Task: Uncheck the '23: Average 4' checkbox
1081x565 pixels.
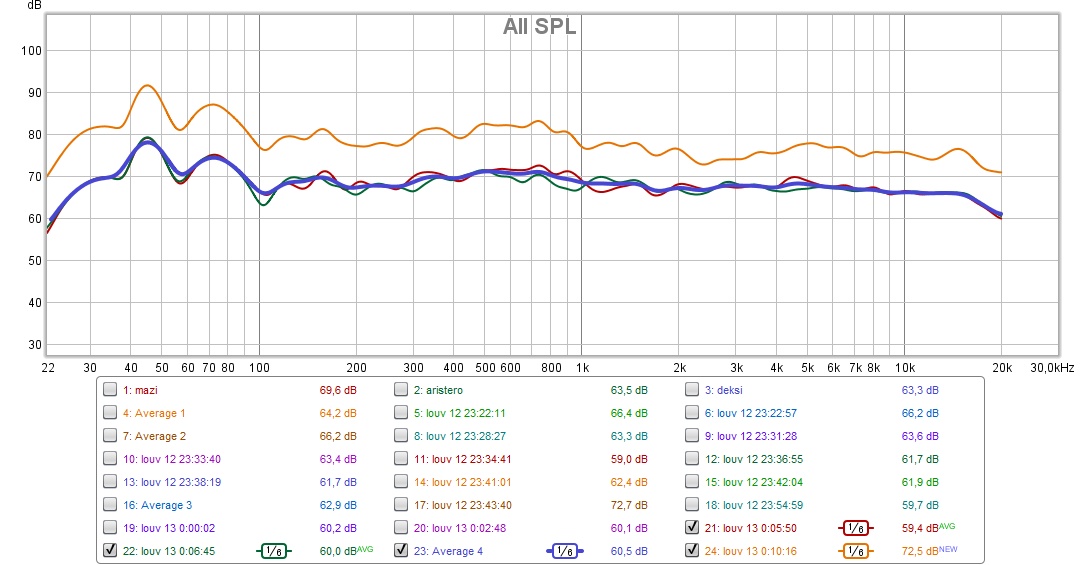Action: coord(401,551)
